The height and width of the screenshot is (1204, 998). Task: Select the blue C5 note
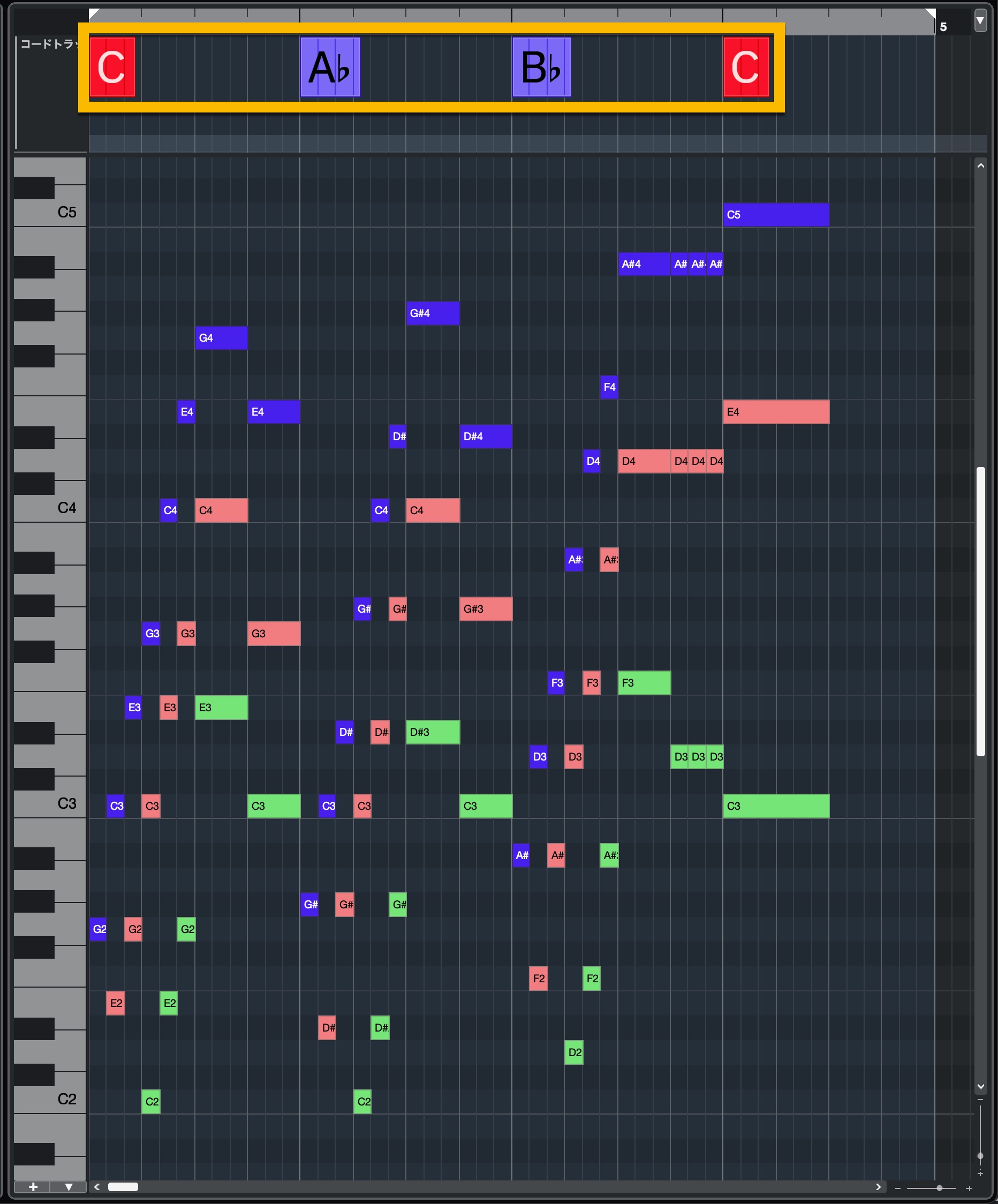click(776, 215)
